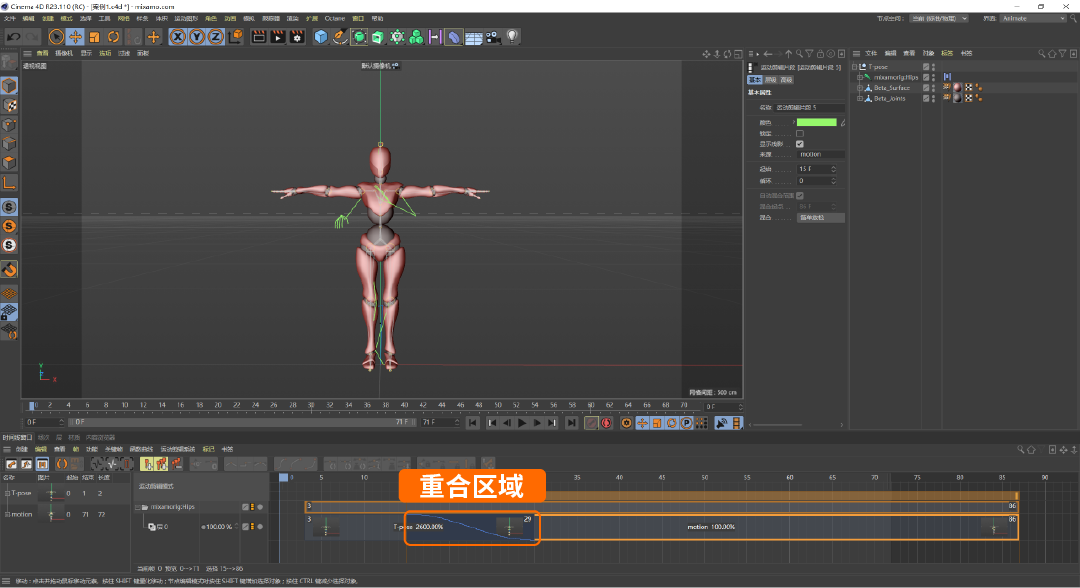
Task: Toggle Beta_Joints layer checkbox in Object Manager
Action: (926, 98)
